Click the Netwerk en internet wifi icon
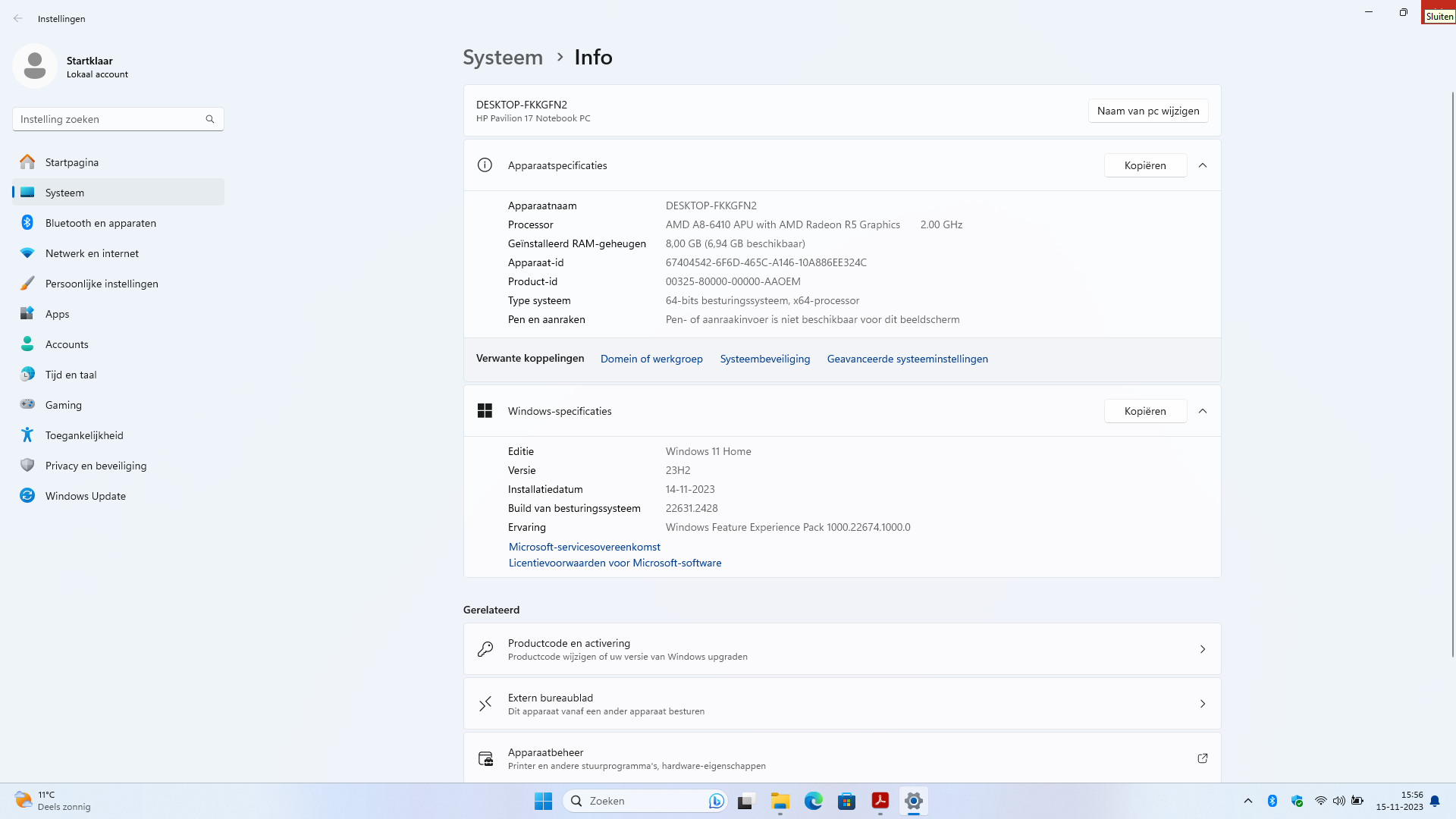The width and height of the screenshot is (1456, 819). click(x=27, y=253)
